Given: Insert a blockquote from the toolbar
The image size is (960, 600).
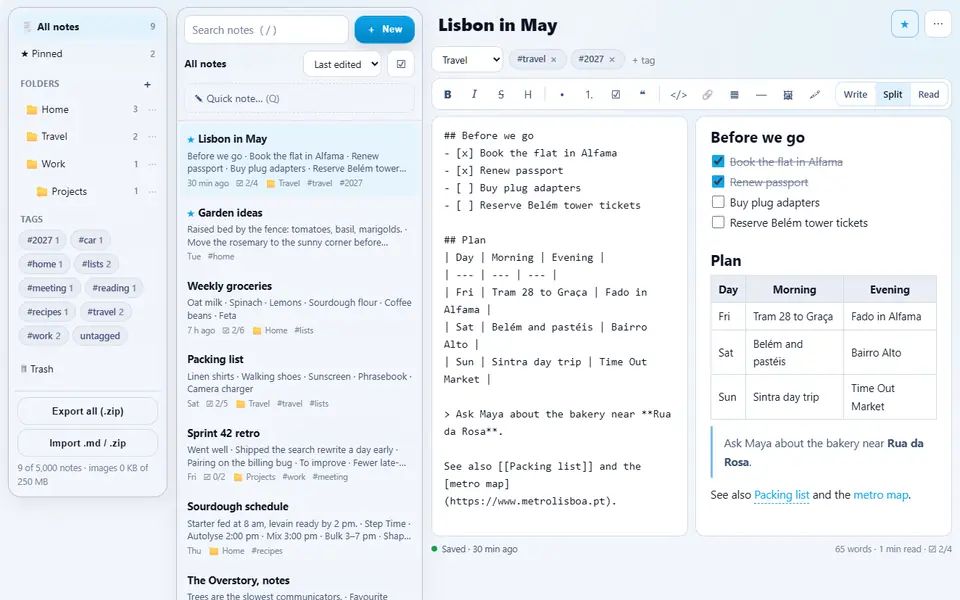Looking at the screenshot, I should (642, 94).
